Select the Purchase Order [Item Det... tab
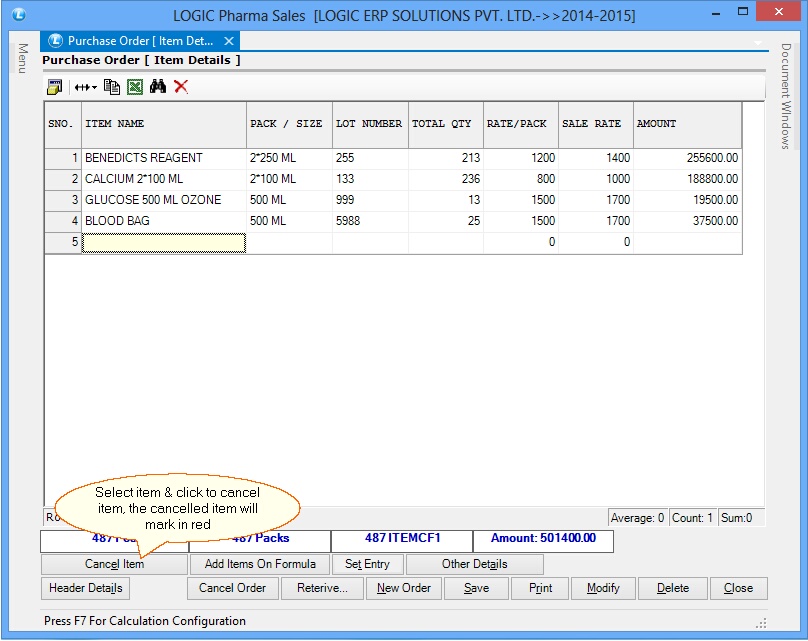 [x=140, y=41]
